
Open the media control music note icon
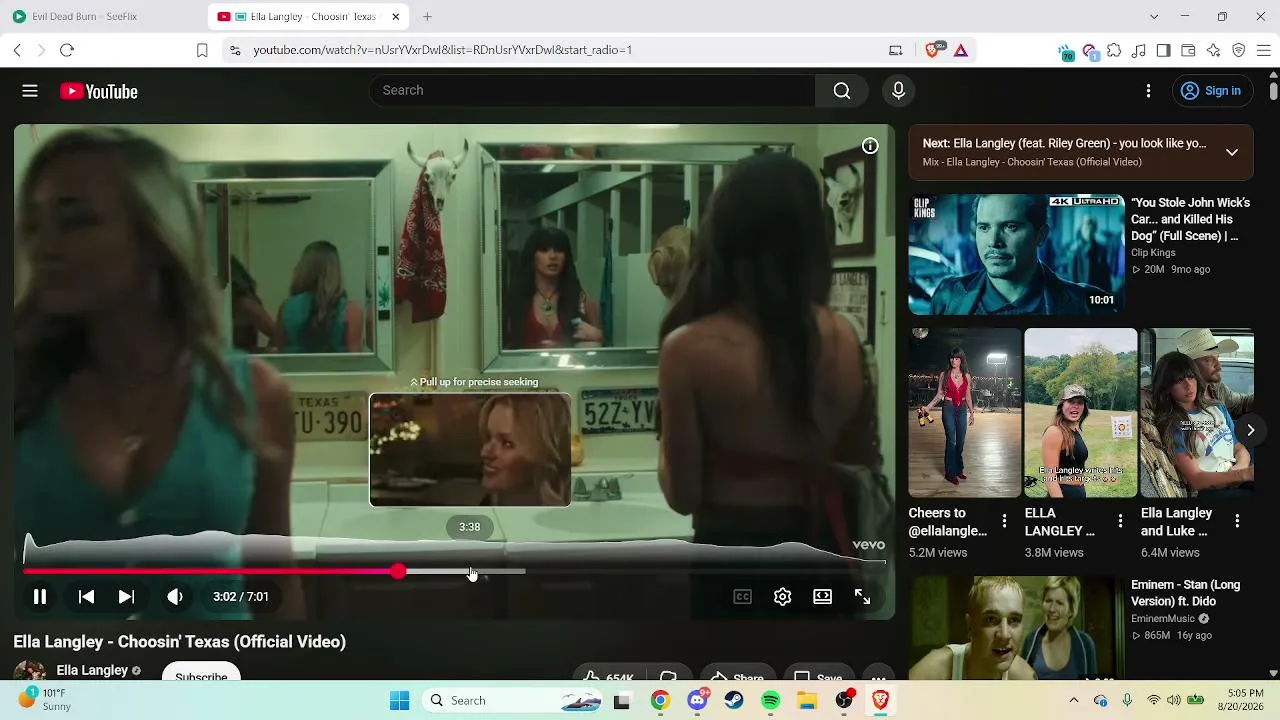pyautogui.click(x=1139, y=50)
